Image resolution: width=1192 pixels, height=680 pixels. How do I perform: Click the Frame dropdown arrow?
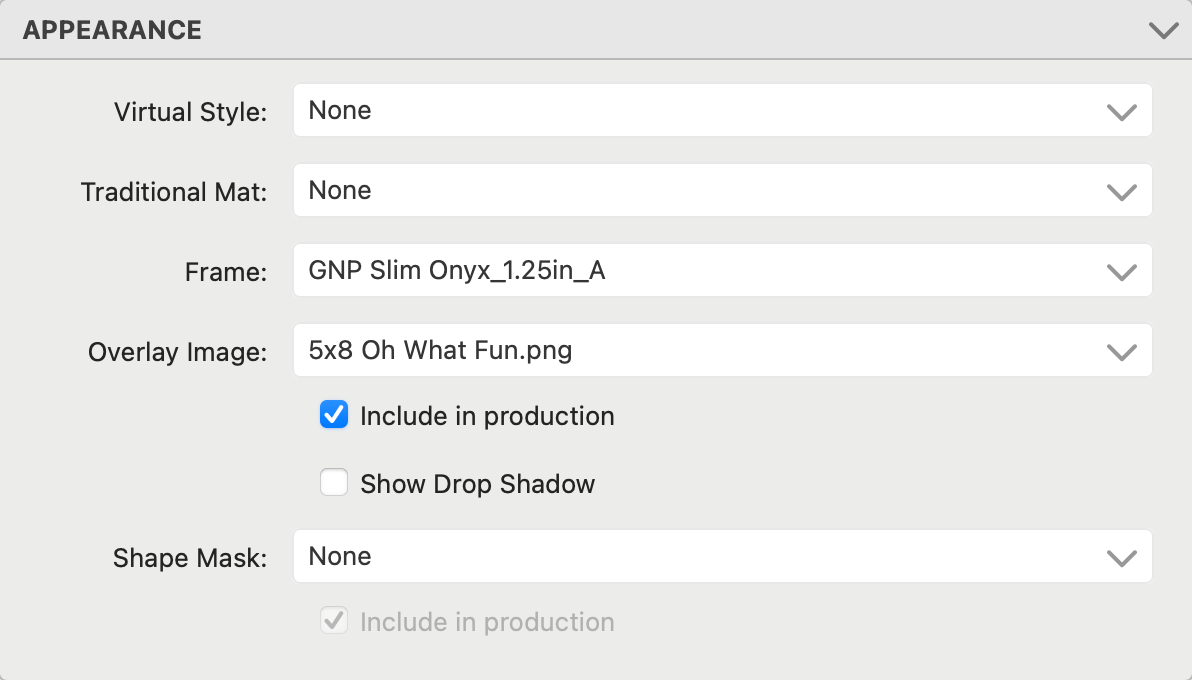pyautogui.click(x=1122, y=271)
